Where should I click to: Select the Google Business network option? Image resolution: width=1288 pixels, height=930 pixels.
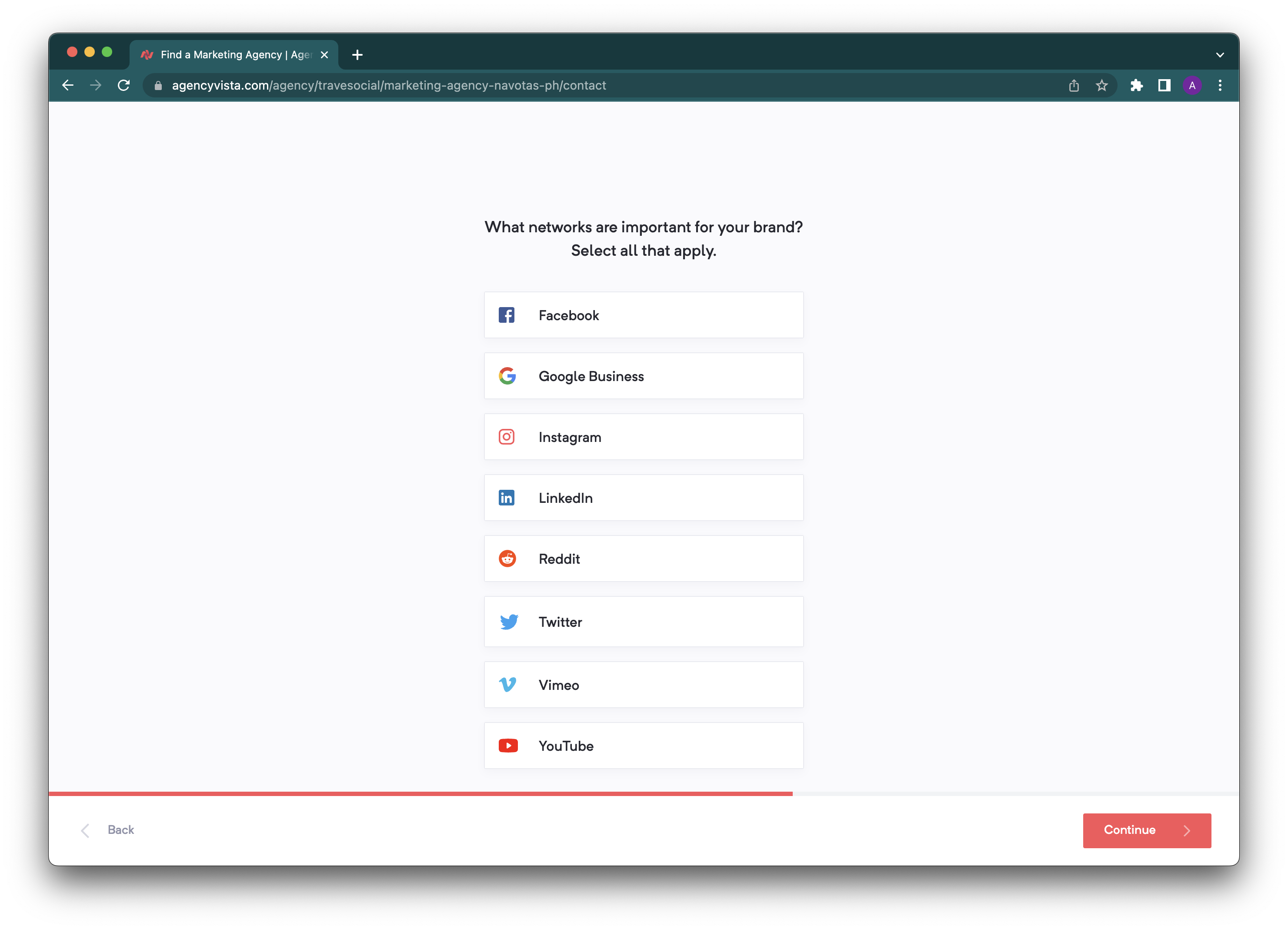[644, 375]
